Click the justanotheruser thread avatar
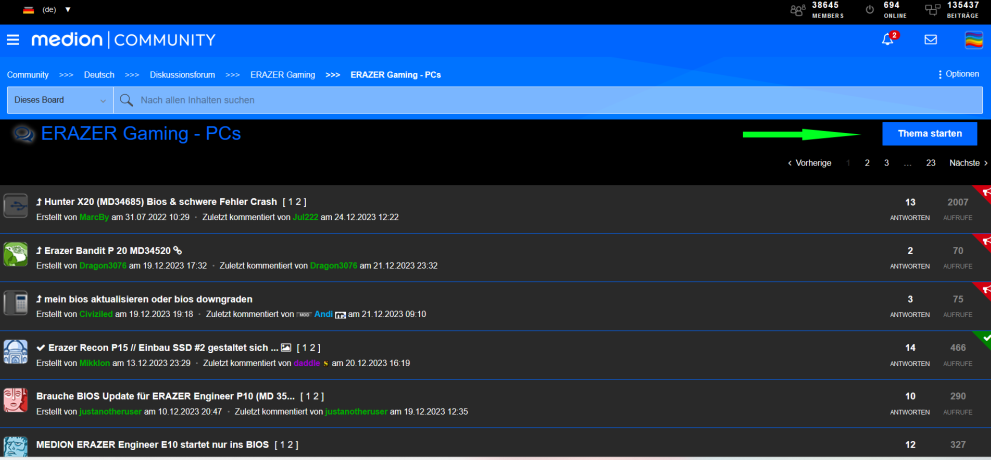Viewport: 991px width, 460px height. click(16, 400)
